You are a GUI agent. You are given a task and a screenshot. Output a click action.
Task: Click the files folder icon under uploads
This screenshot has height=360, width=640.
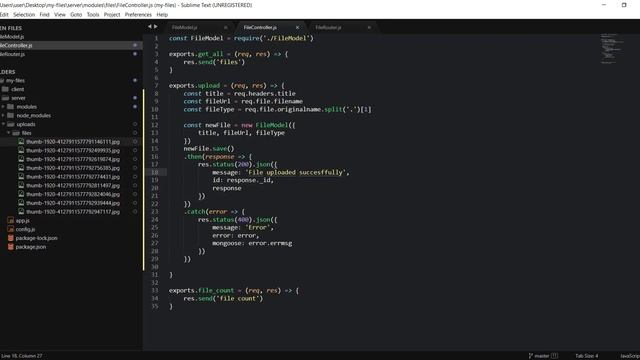click(16, 133)
